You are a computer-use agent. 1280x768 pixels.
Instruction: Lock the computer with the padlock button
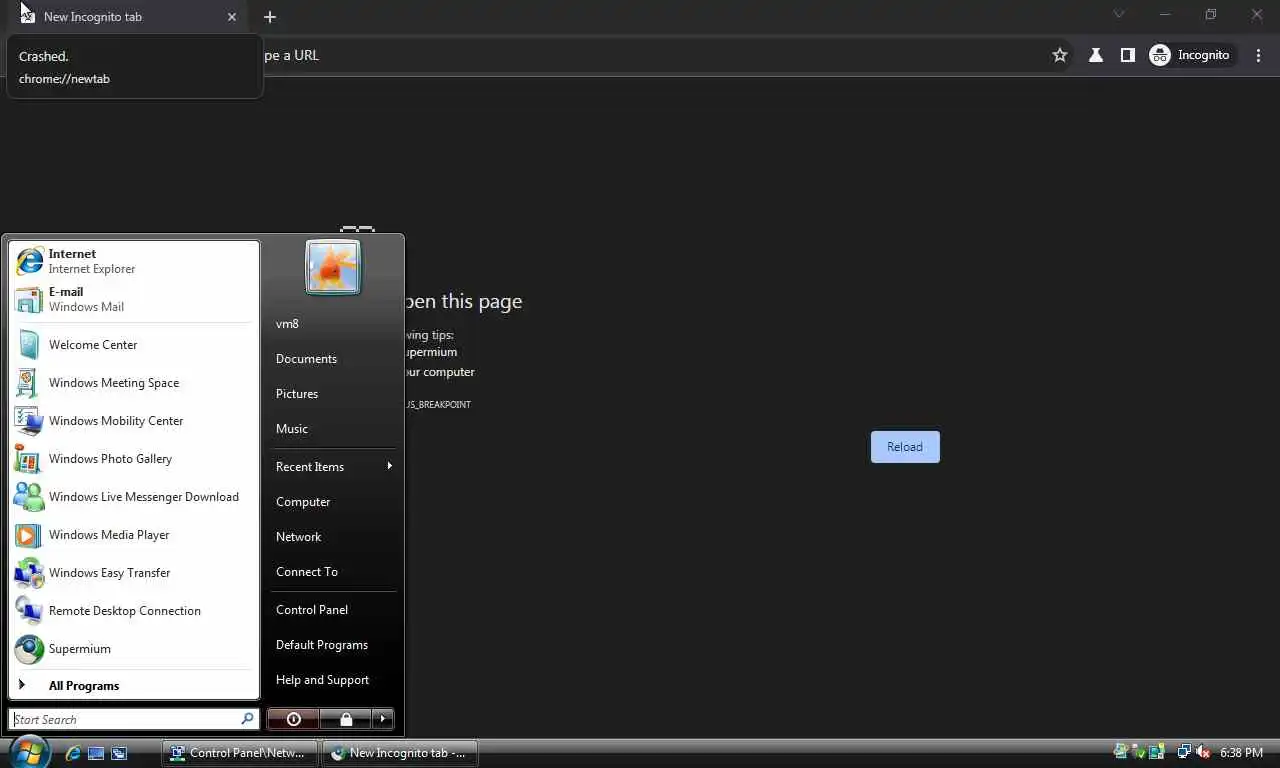click(x=345, y=719)
